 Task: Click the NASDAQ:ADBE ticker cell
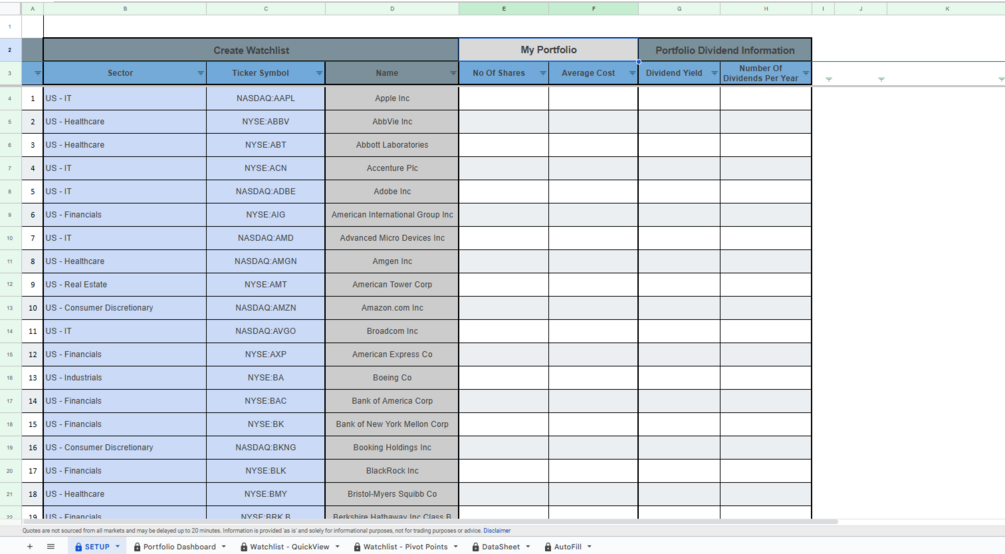265,191
